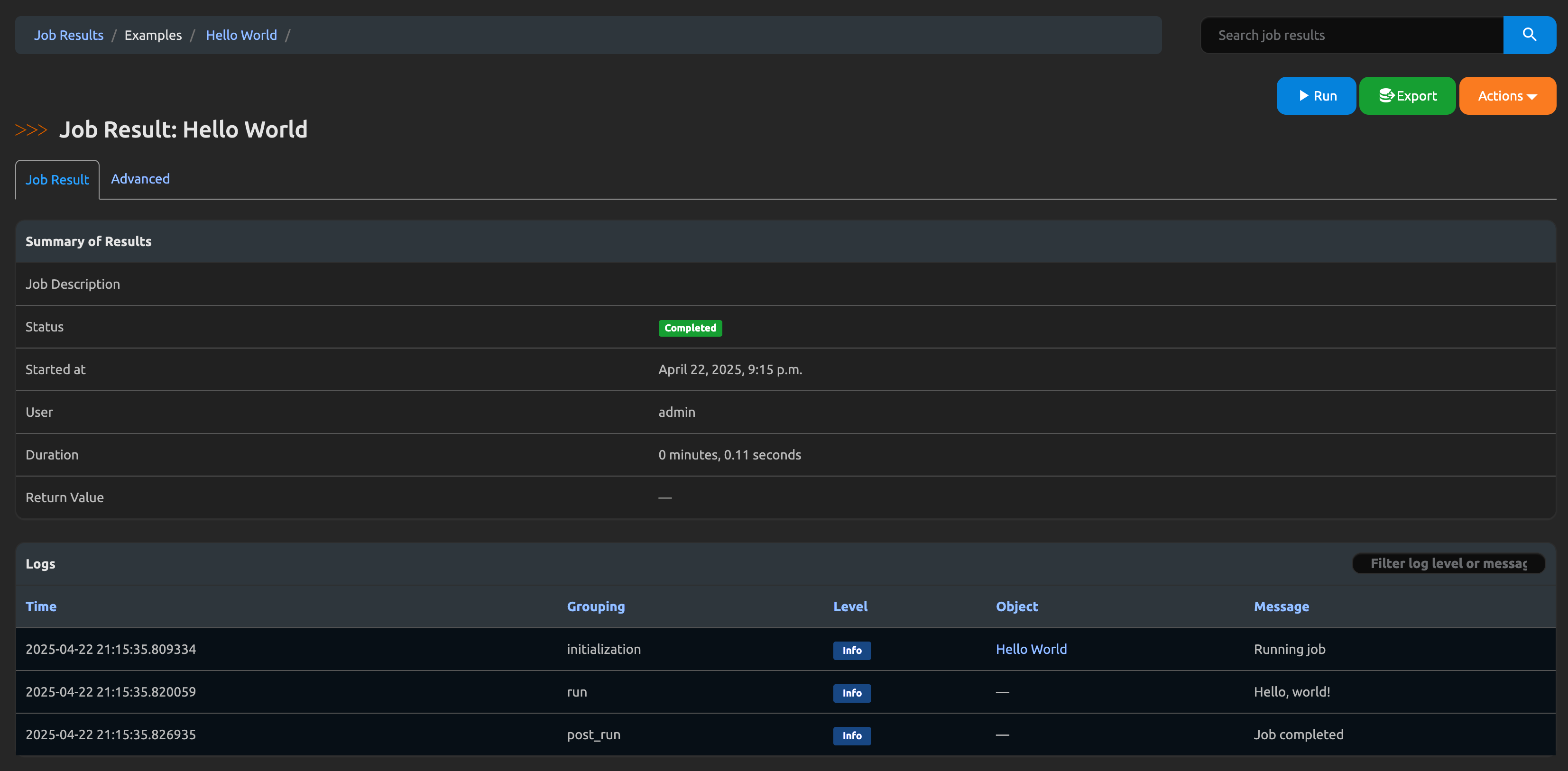Click the search magnifier icon button
The height and width of the screenshot is (771, 1568).
(x=1529, y=35)
